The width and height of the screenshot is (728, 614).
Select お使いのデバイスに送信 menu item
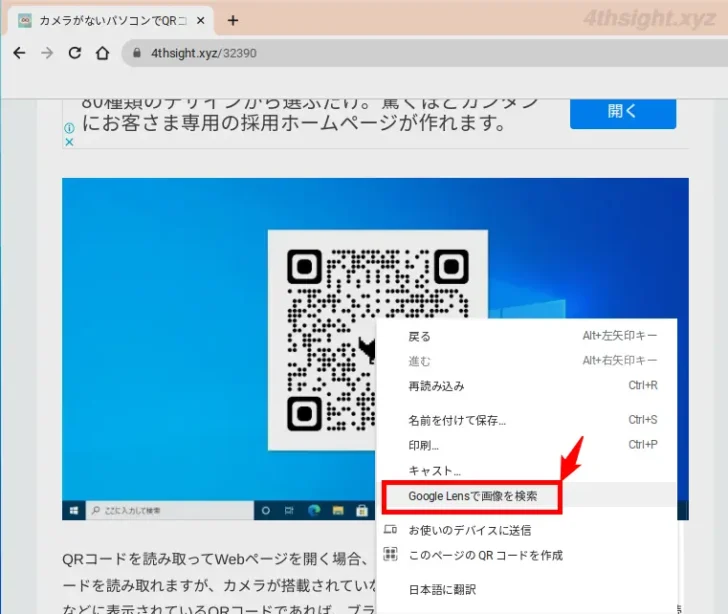[x=526, y=530]
